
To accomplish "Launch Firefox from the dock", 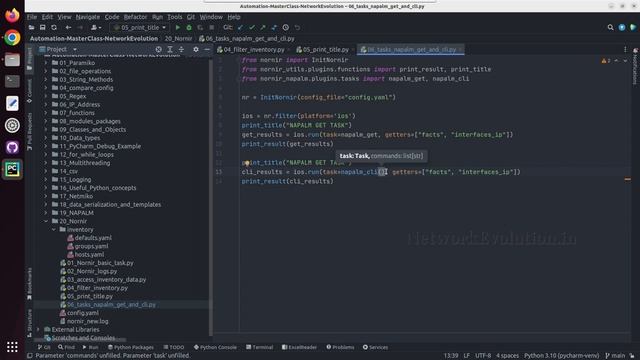I will [12, 16].
